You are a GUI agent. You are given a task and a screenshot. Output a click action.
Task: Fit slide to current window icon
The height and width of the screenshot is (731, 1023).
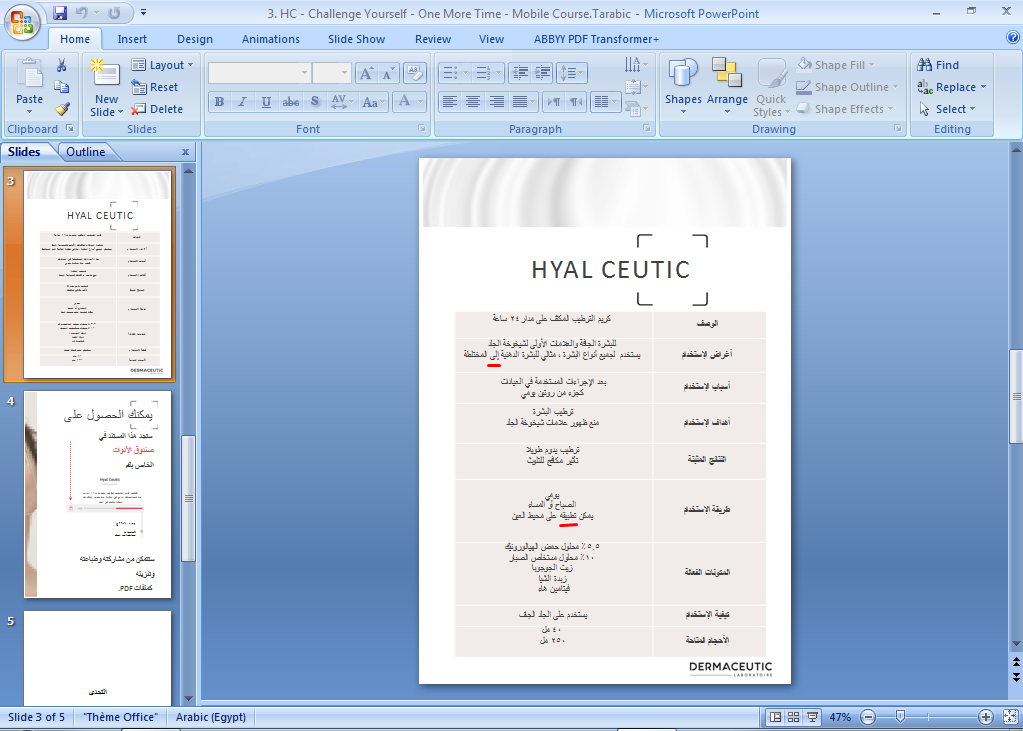pyautogui.click(x=1009, y=717)
